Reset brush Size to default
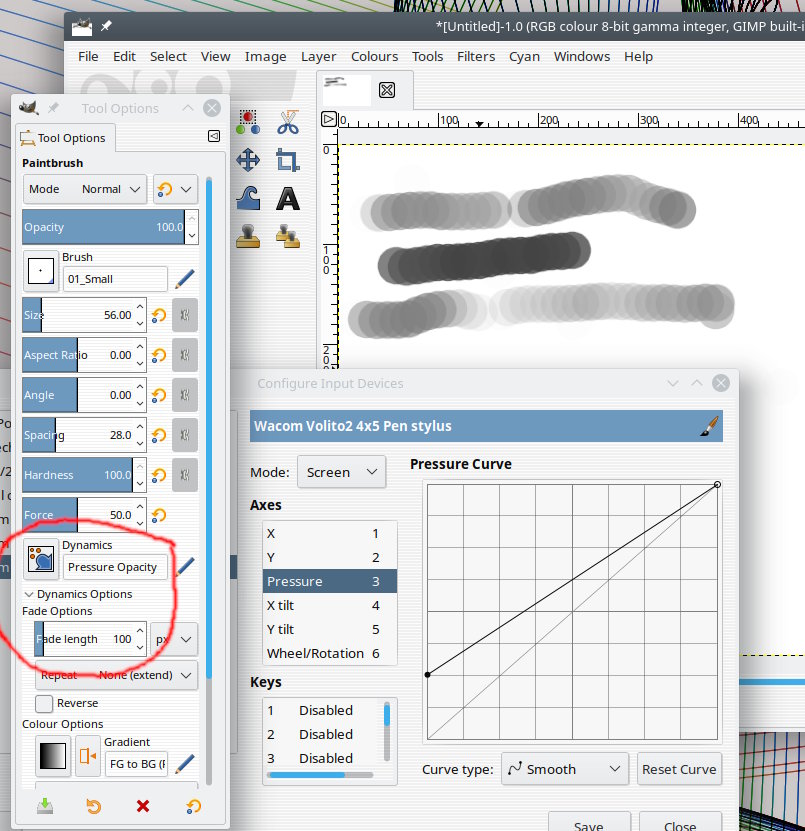 coord(159,315)
